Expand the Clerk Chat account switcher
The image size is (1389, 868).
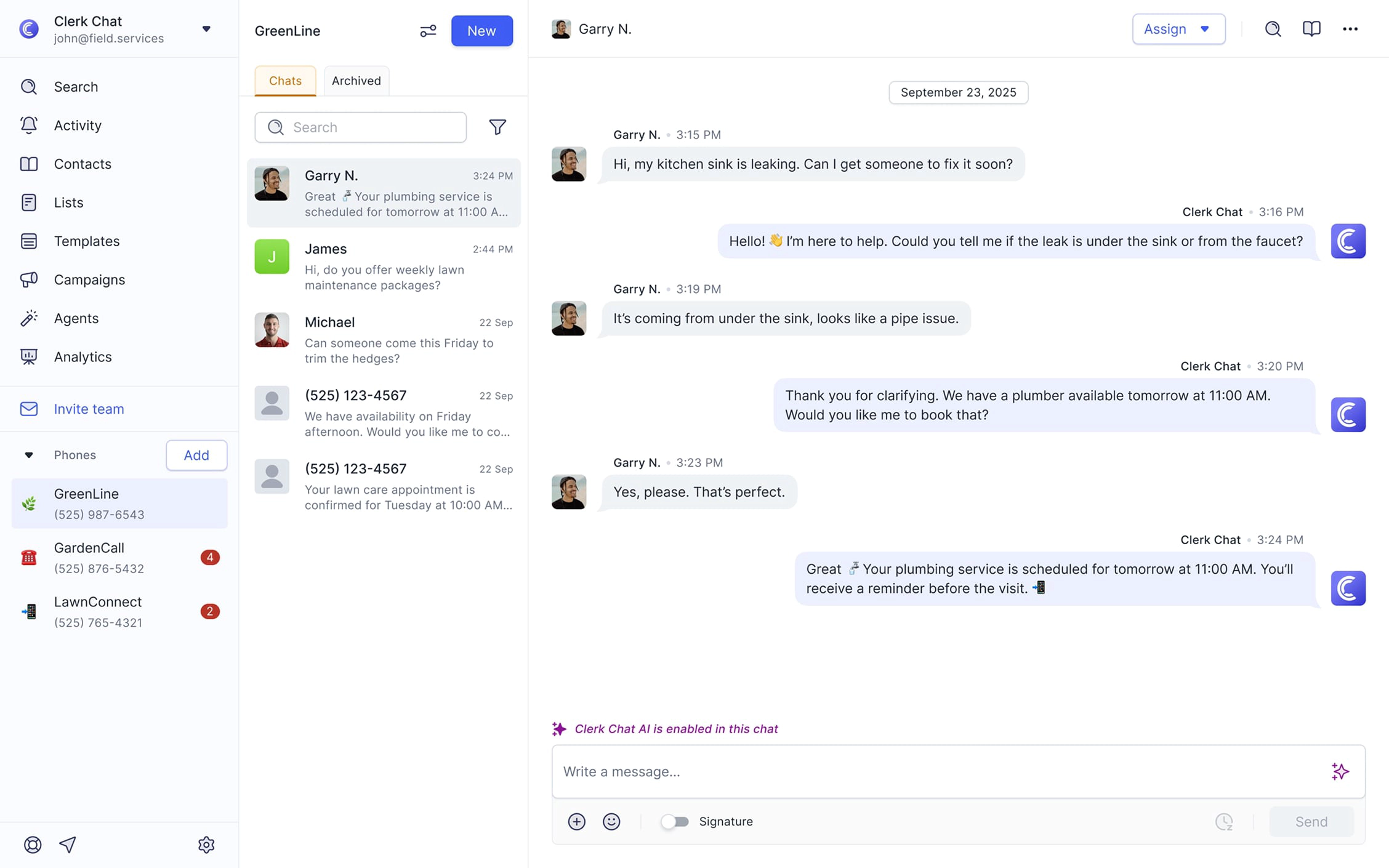point(206,29)
